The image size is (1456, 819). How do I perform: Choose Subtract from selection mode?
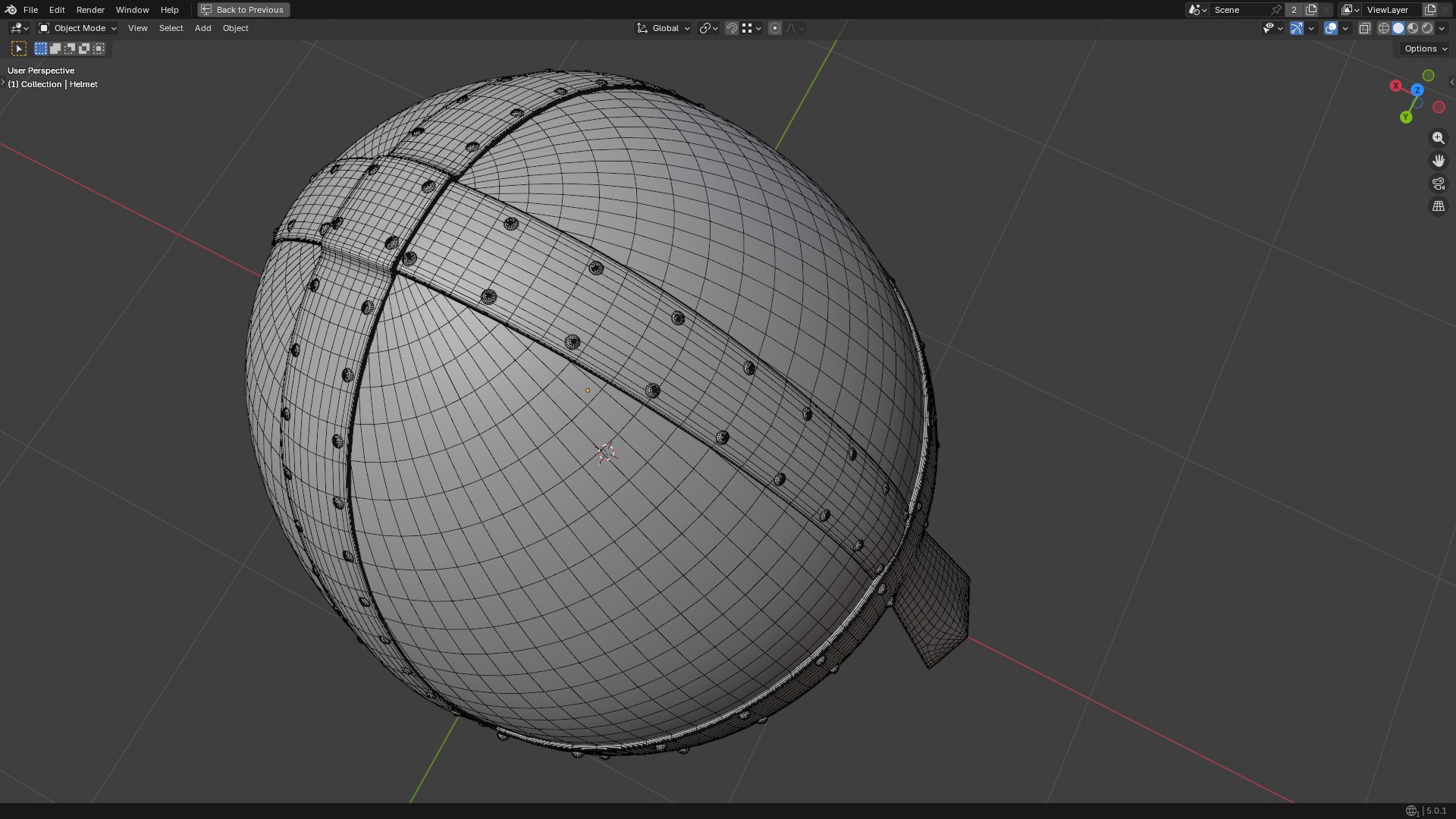70,49
